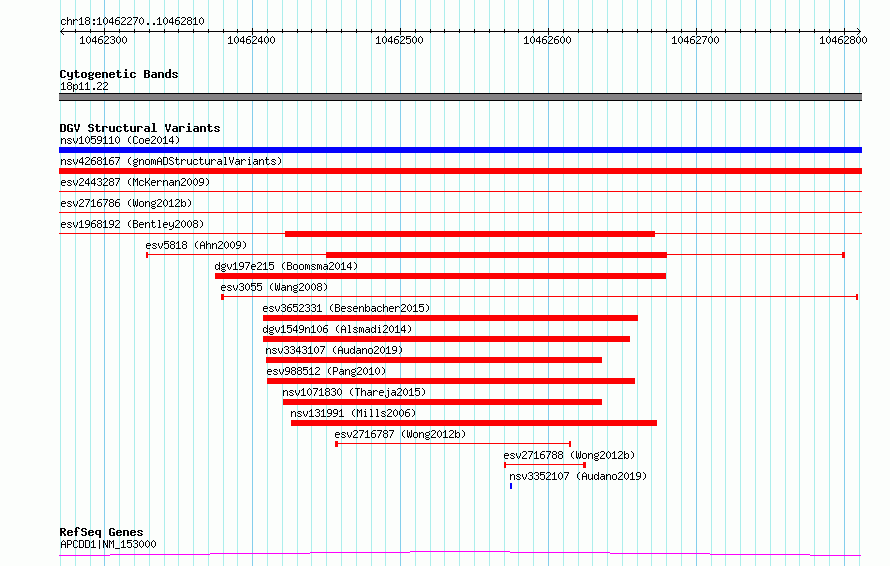
Task: Open variant esv2716786 (Wong2012b) label
Action: 126,203
